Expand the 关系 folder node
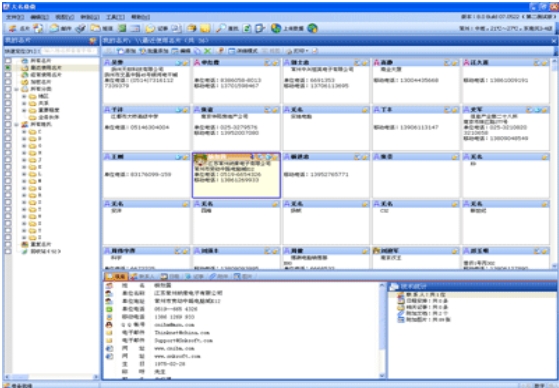 point(24,103)
